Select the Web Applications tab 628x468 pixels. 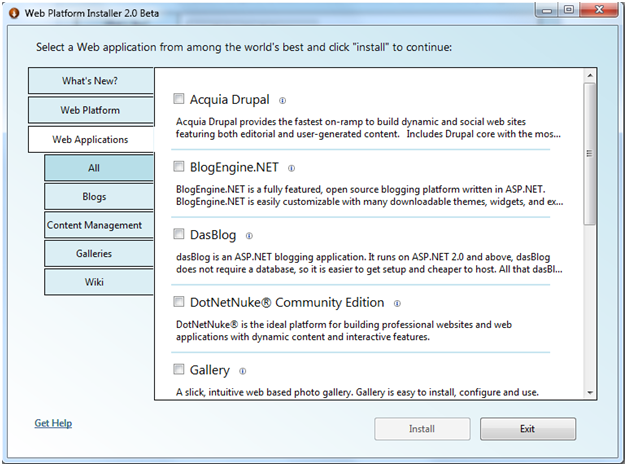91,139
